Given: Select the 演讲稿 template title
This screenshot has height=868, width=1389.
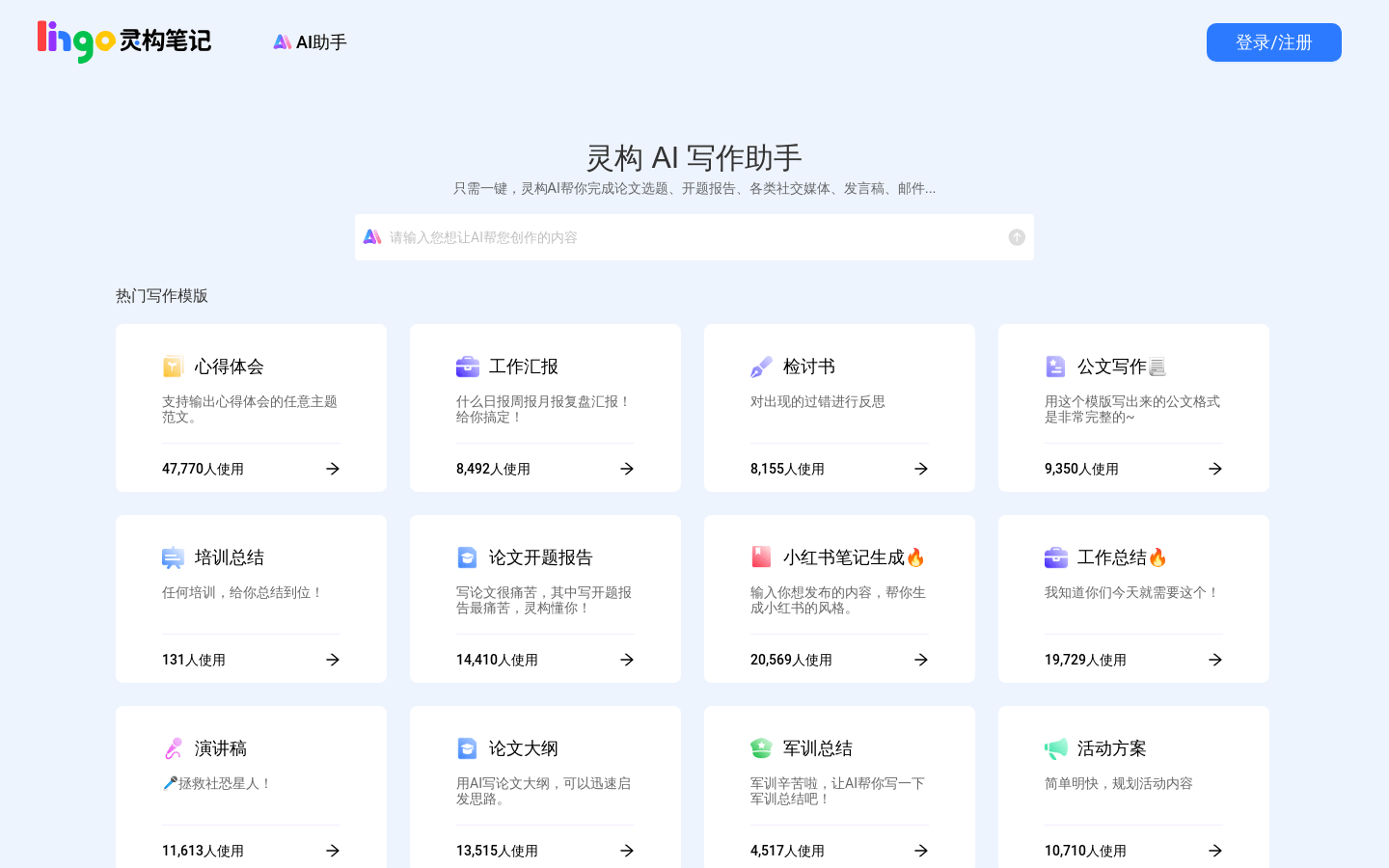Looking at the screenshot, I should point(221,748).
